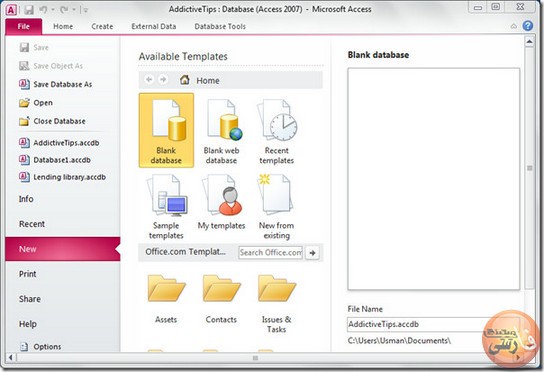The image size is (544, 372).
Task: Click the forward arrow in template navigation
Action: pyautogui.click(x=163, y=80)
